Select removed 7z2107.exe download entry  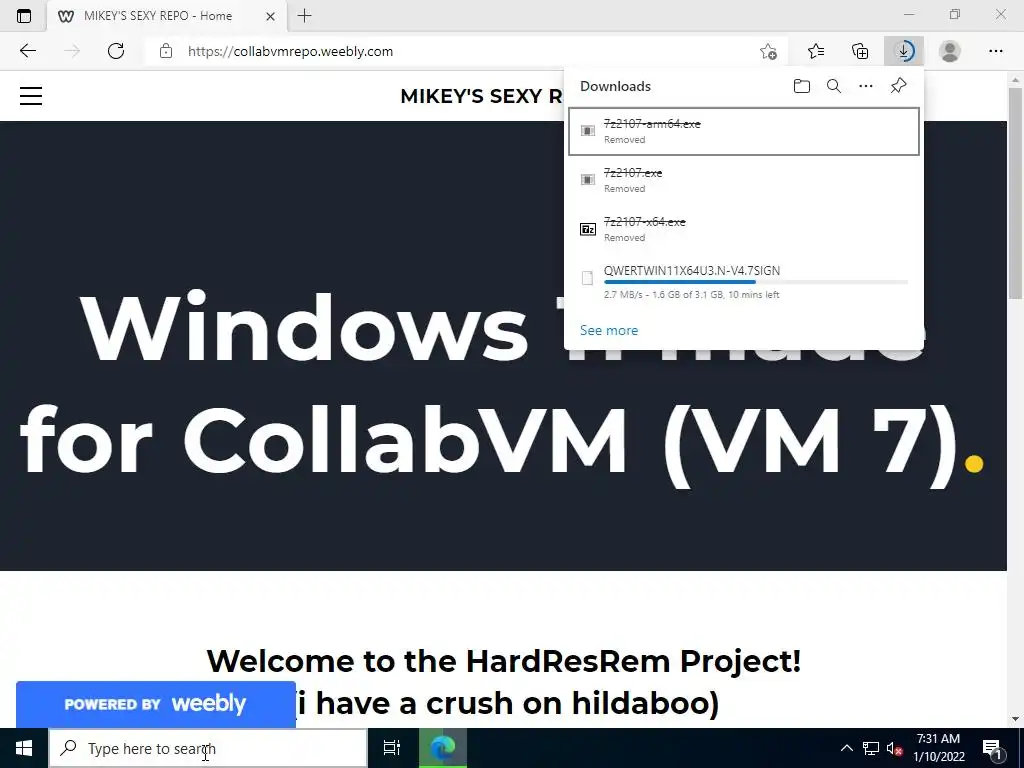point(744,180)
